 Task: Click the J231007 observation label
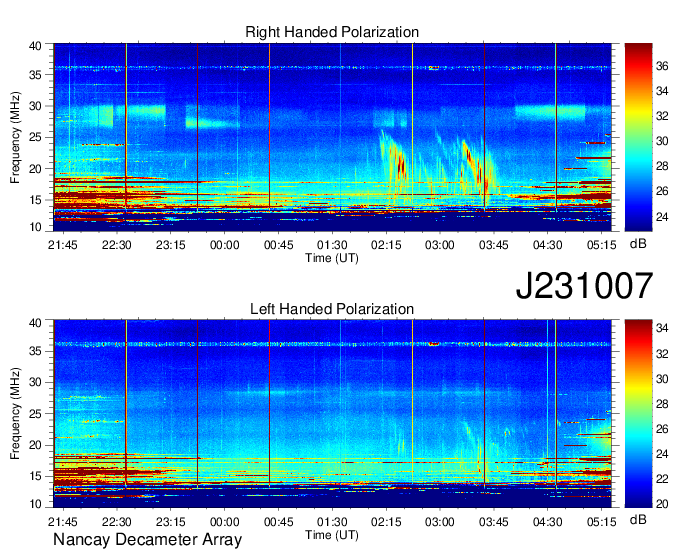(x=584, y=286)
